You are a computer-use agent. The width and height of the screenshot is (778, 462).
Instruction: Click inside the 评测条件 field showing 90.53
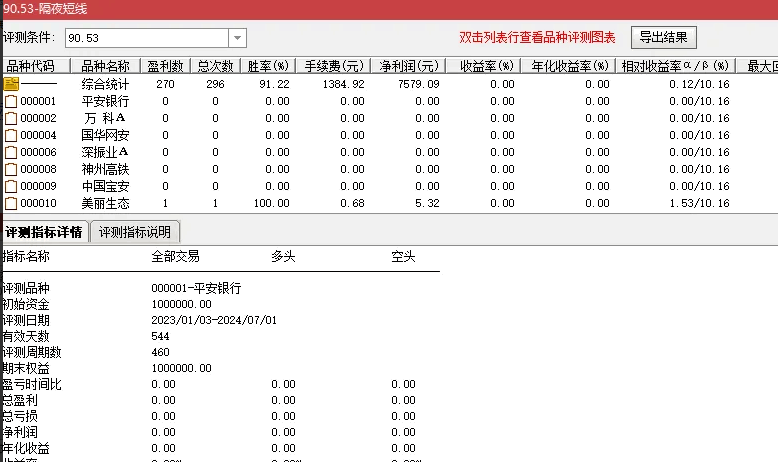tap(146, 38)
